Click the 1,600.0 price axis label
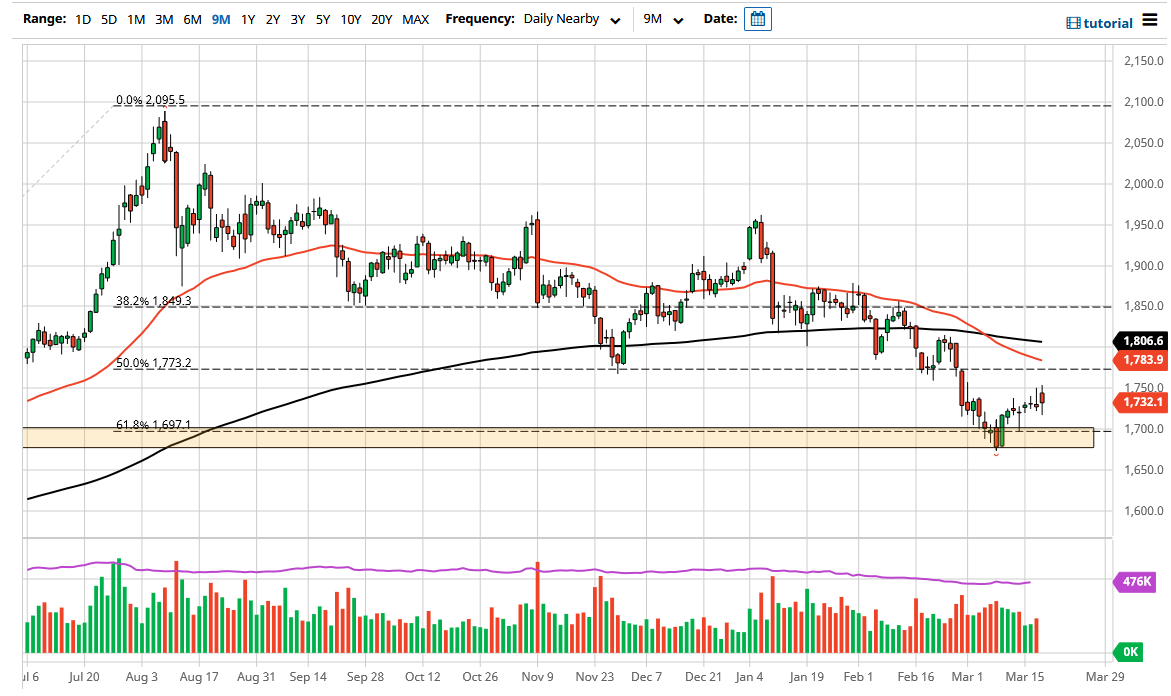The width and height of the screenshot is (1171, 696). (x=1143, y=511)
